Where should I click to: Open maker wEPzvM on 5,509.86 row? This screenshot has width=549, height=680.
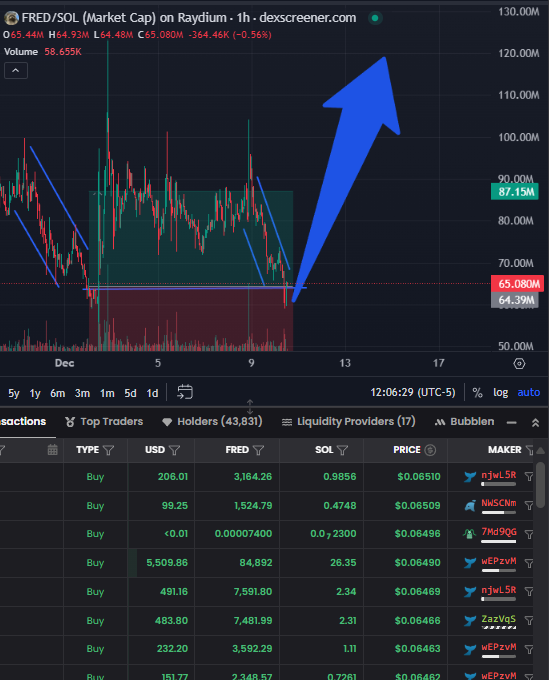tap(499, 561)
